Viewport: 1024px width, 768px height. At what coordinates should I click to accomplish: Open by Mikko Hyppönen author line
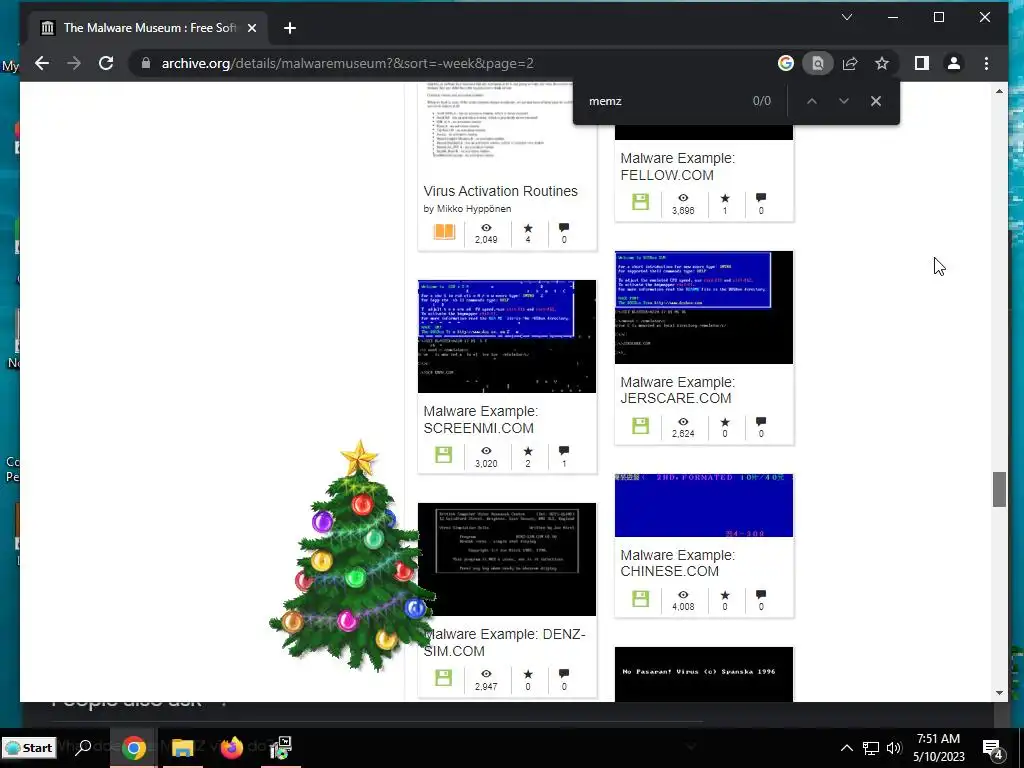point(467,209)
